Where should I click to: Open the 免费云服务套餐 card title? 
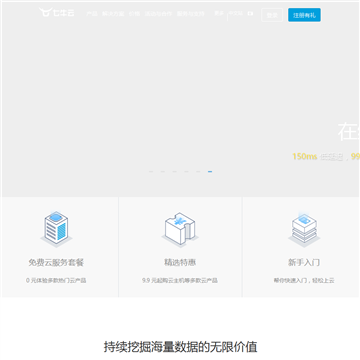click(56, 263)
